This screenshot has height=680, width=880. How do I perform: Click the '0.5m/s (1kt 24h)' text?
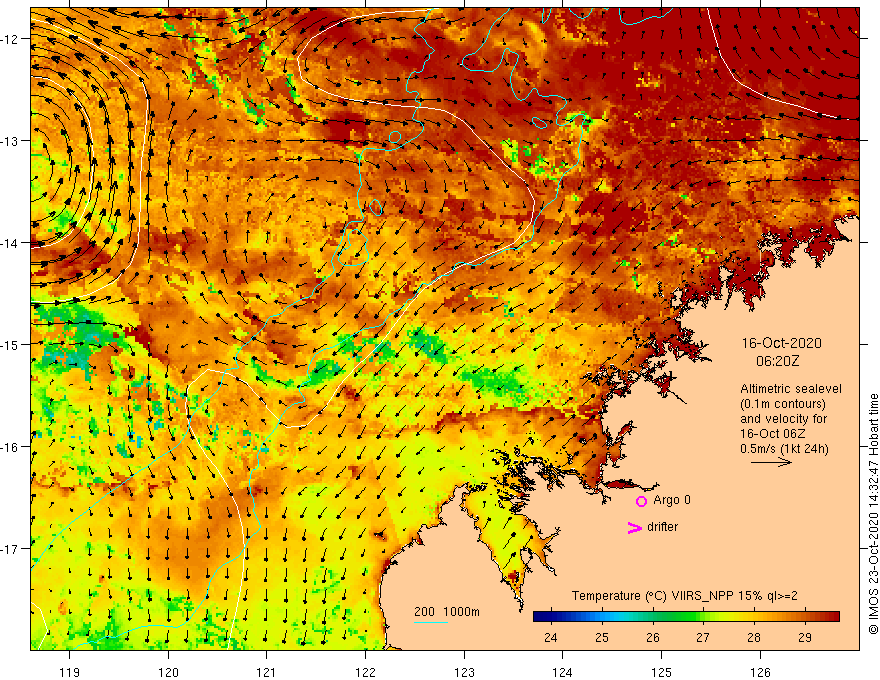(784, 449)
